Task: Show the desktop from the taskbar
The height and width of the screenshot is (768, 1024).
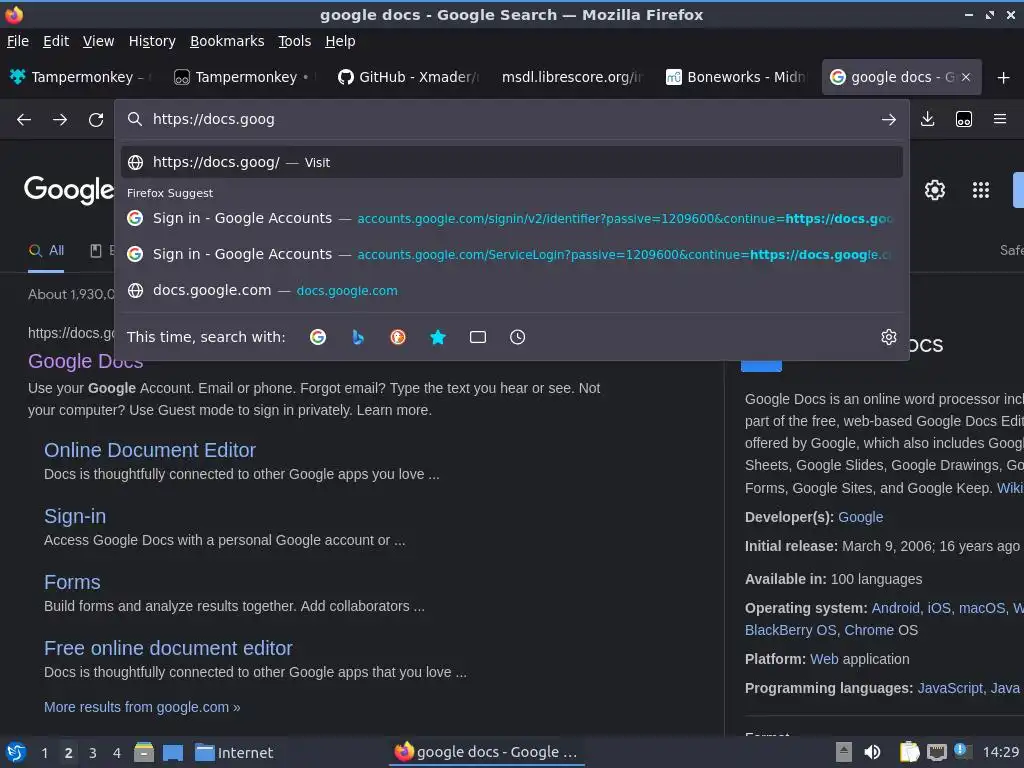Action: pos(173,752)
